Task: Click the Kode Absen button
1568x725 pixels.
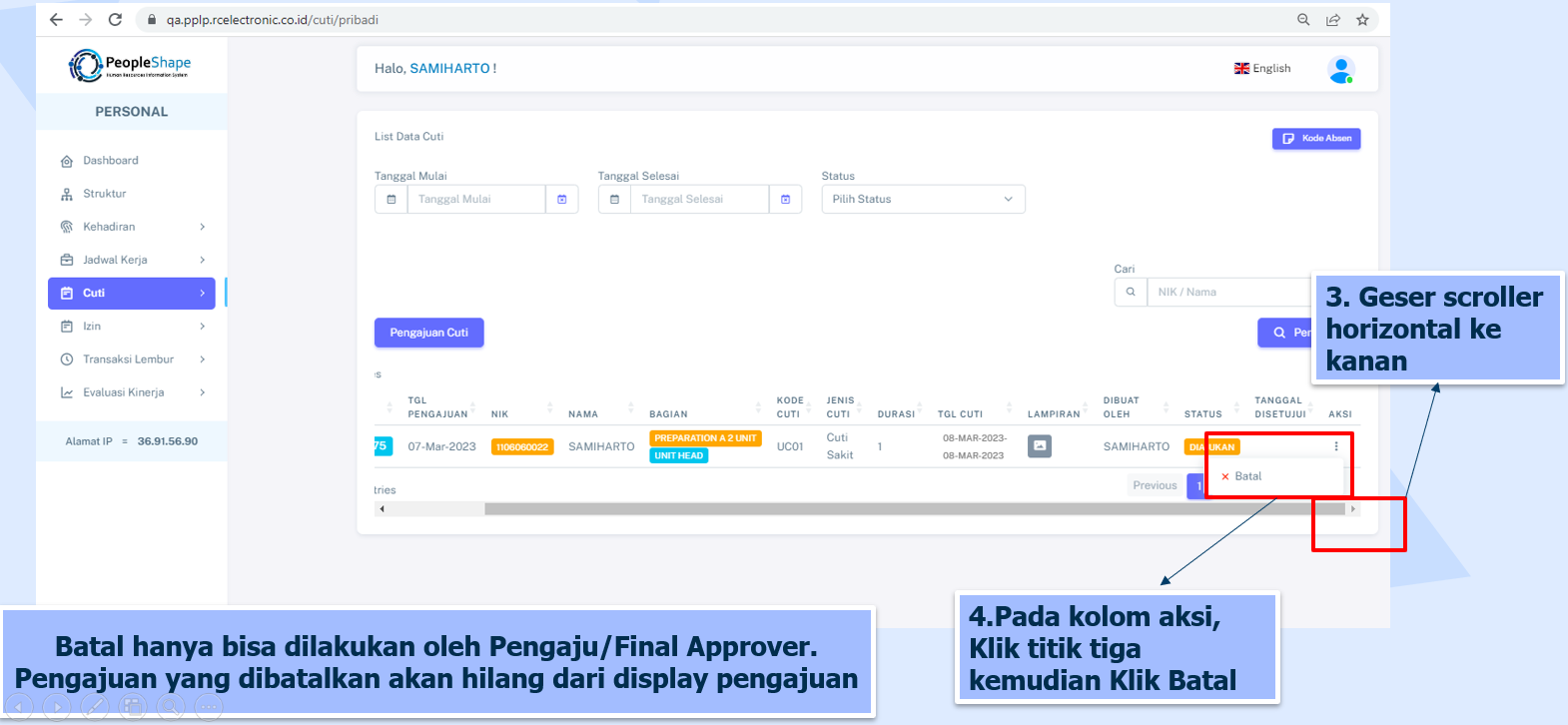Action: (1315, 139)
